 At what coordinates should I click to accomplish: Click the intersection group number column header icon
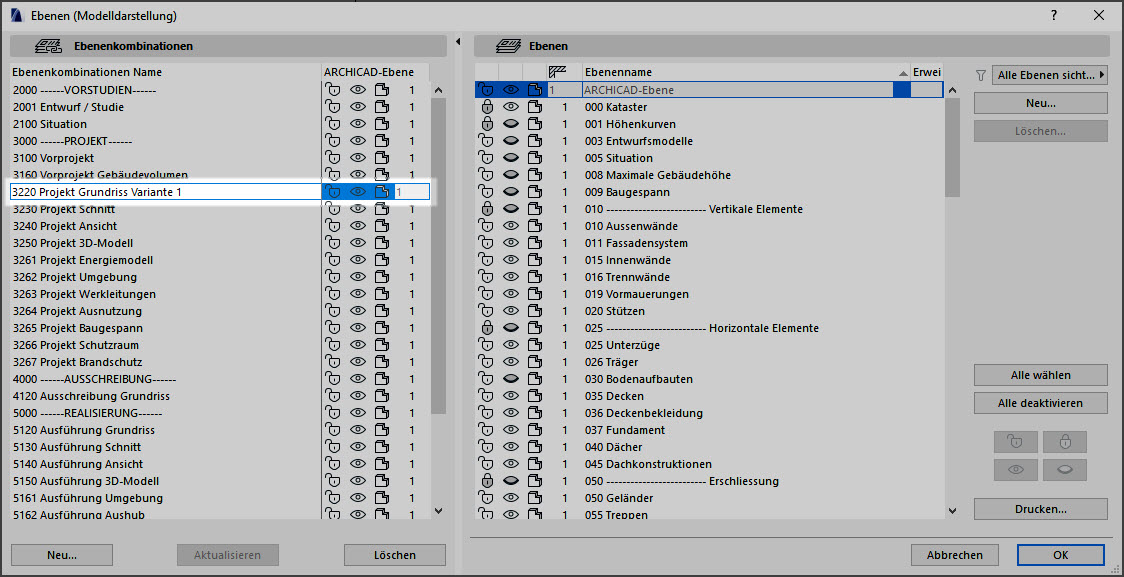pyautogui.click(x=557, y=72)
